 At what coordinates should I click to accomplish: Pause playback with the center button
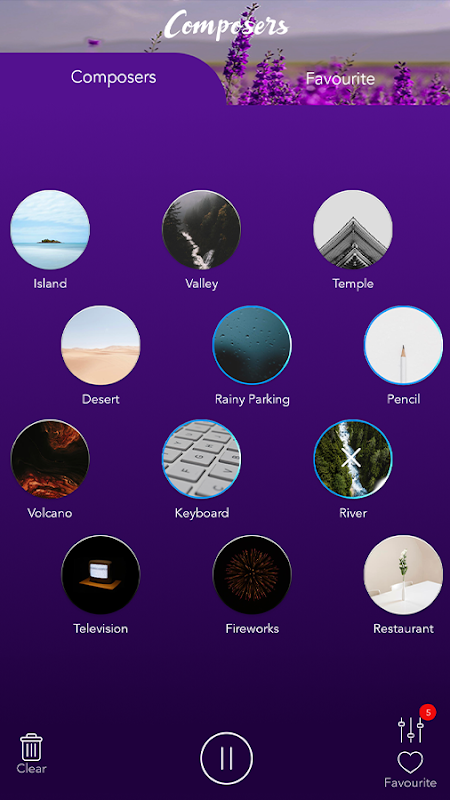pos(227,758)
